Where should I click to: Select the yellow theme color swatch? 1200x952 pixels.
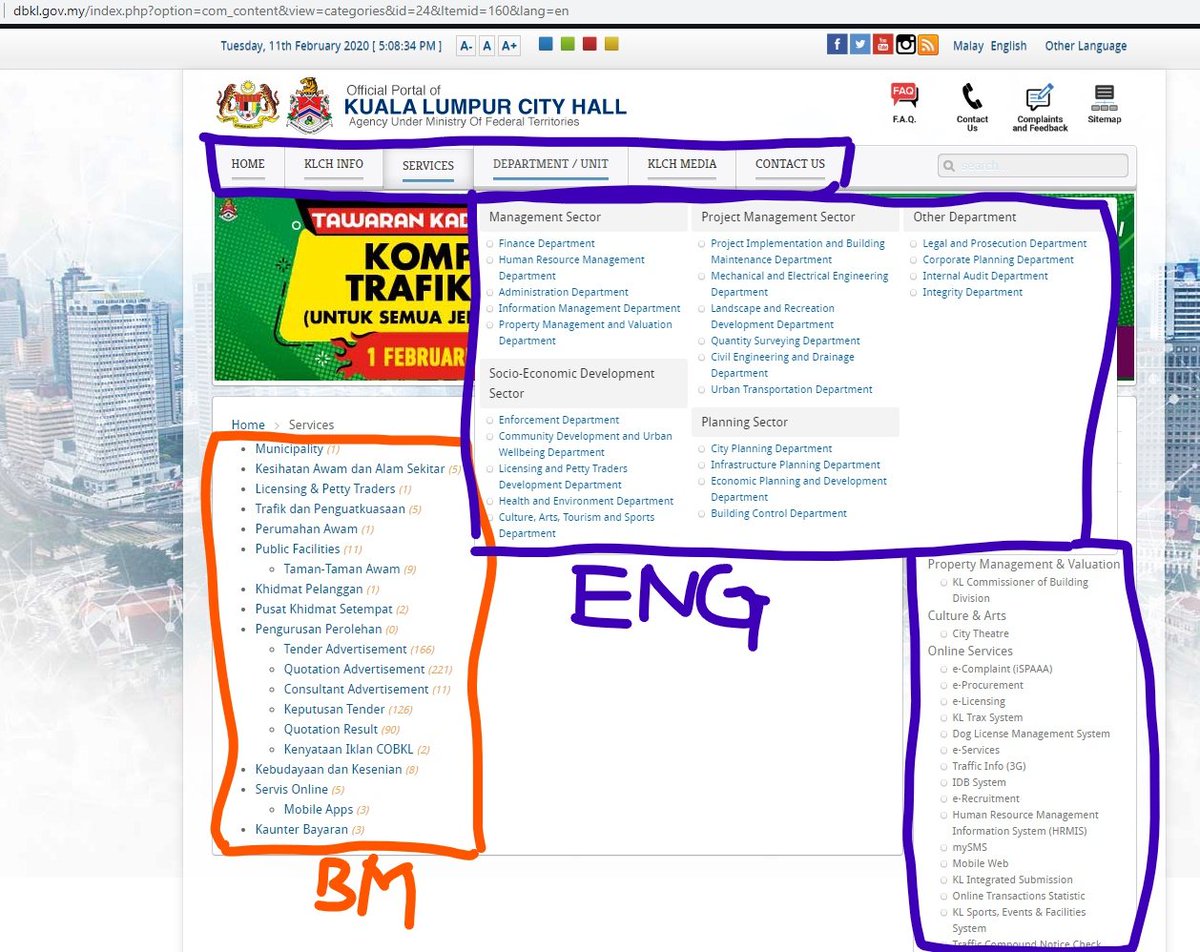pyautogui.click(x=611, y=44)
